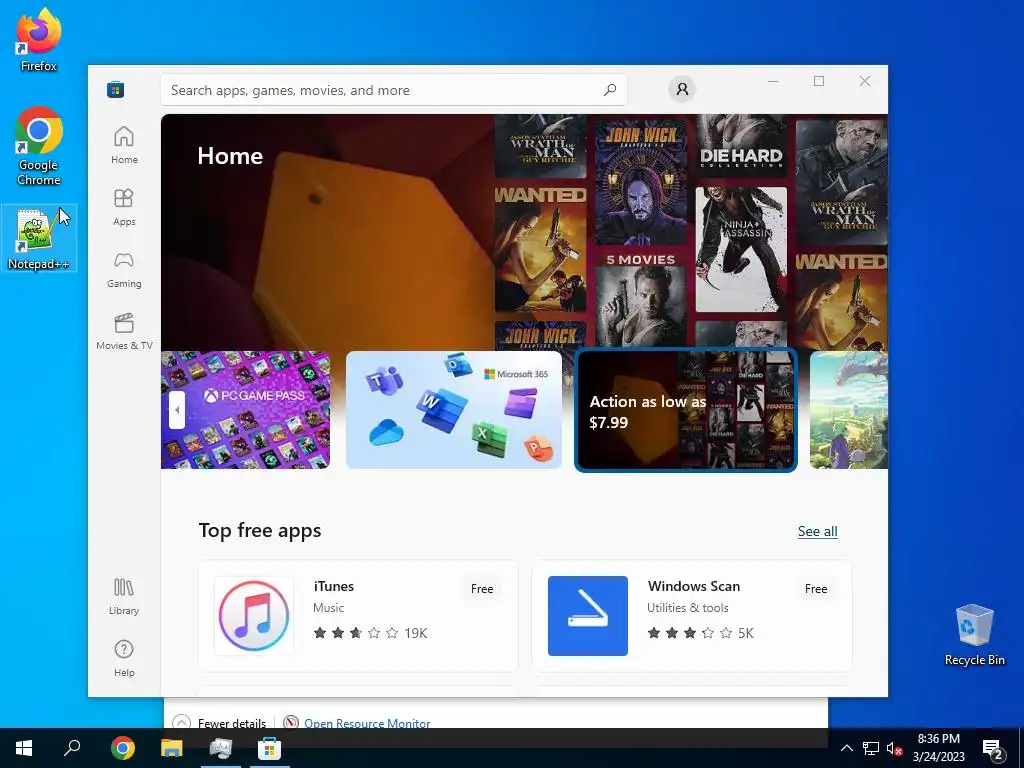Open Help in Store sidebar
This screenshot has width=1024, height=768.
124,658
